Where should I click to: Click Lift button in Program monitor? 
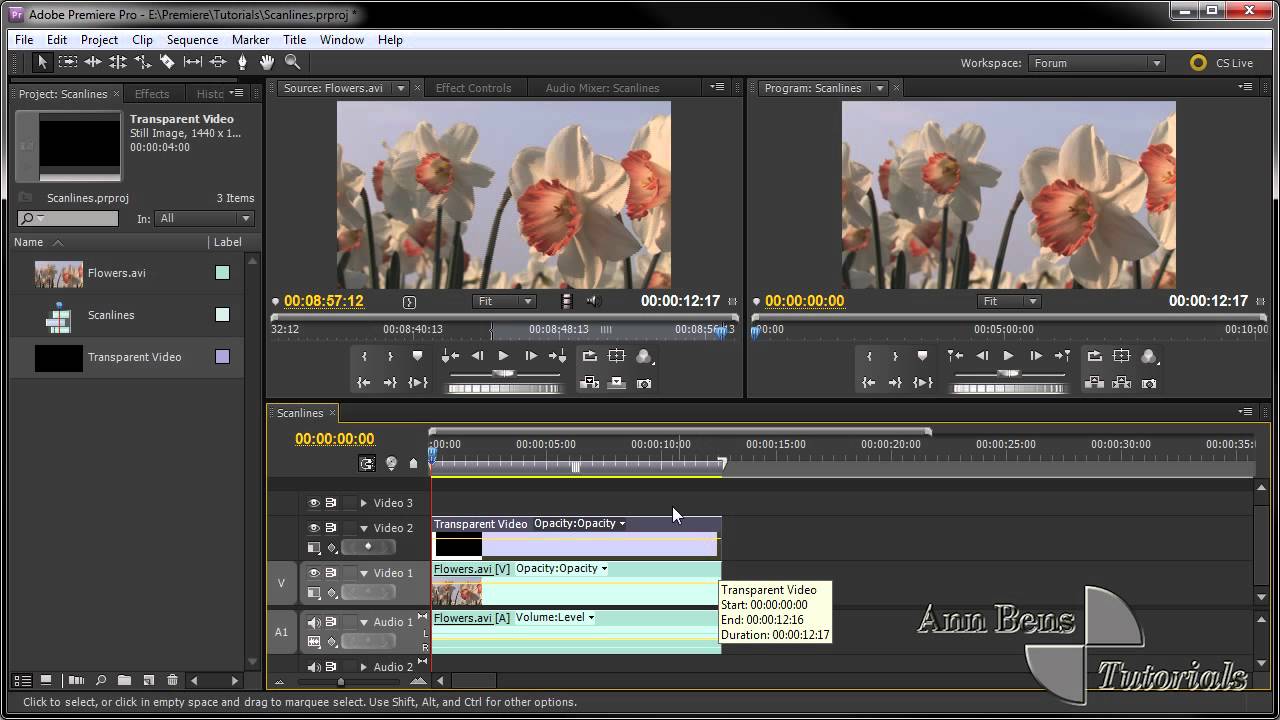click(x=1095, y=382)
